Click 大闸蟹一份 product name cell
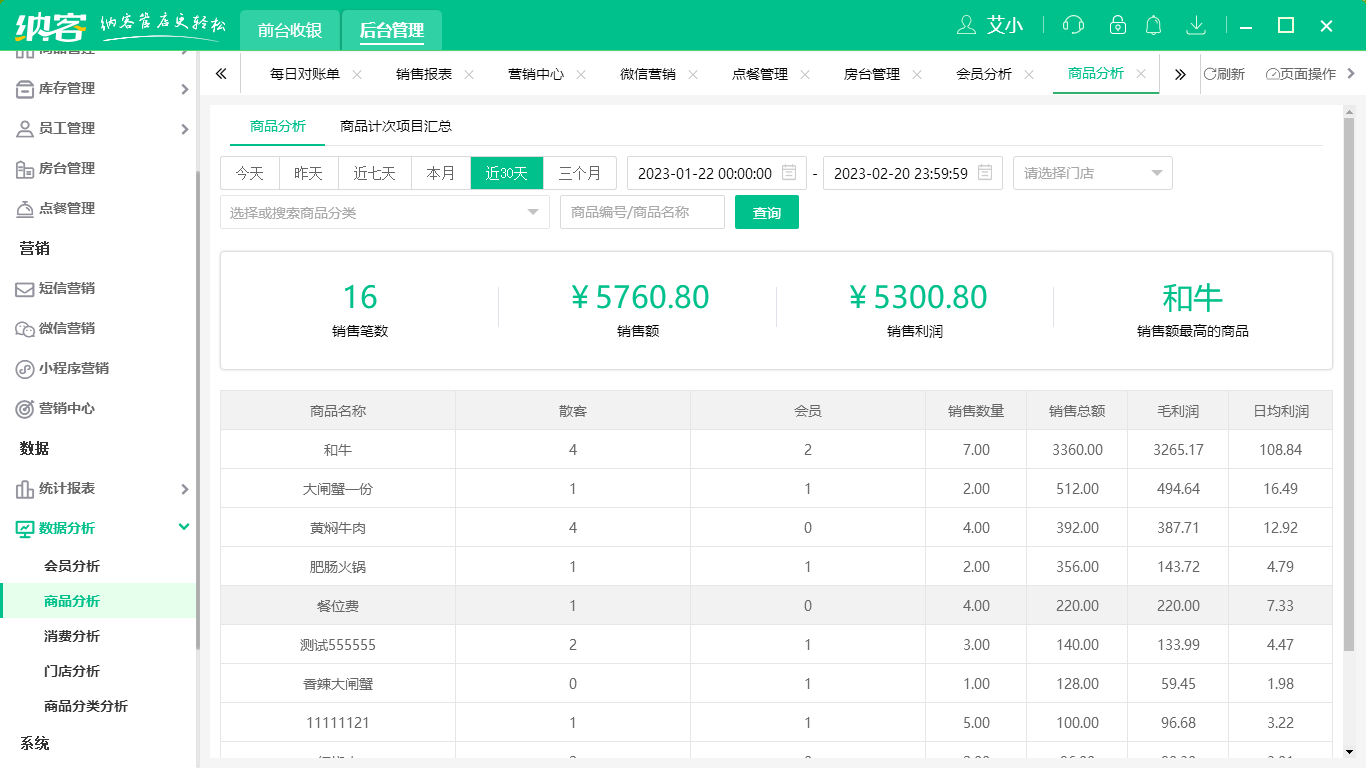The image size is (1366, 768). tap(338, 489)
